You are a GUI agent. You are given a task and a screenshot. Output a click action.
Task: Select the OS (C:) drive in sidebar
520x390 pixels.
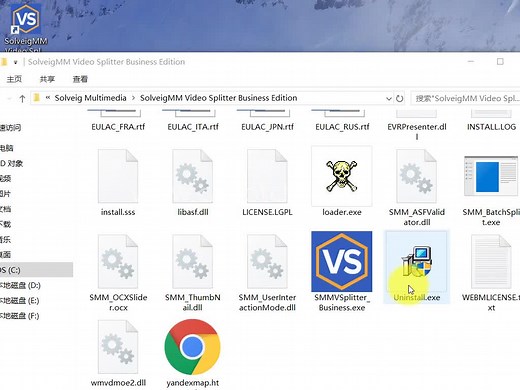click(36, 270)
